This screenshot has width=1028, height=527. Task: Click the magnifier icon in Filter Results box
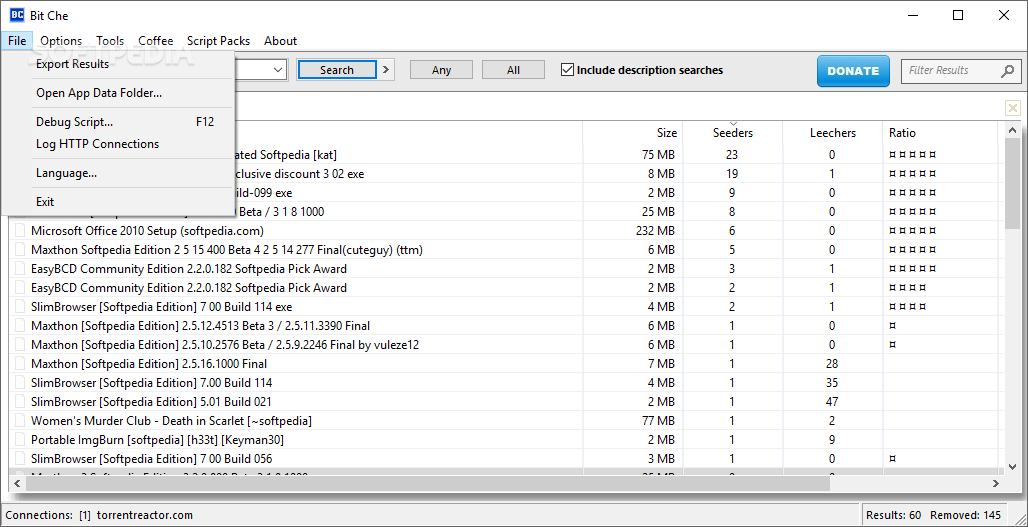[1008, 71]
